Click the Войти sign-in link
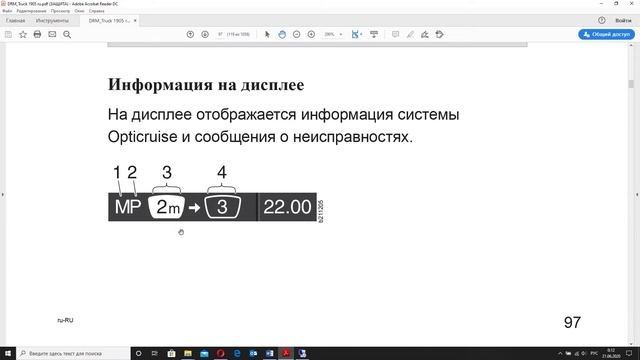The height and width of the screenshot is (360, 640). click(x=623, y=20)
